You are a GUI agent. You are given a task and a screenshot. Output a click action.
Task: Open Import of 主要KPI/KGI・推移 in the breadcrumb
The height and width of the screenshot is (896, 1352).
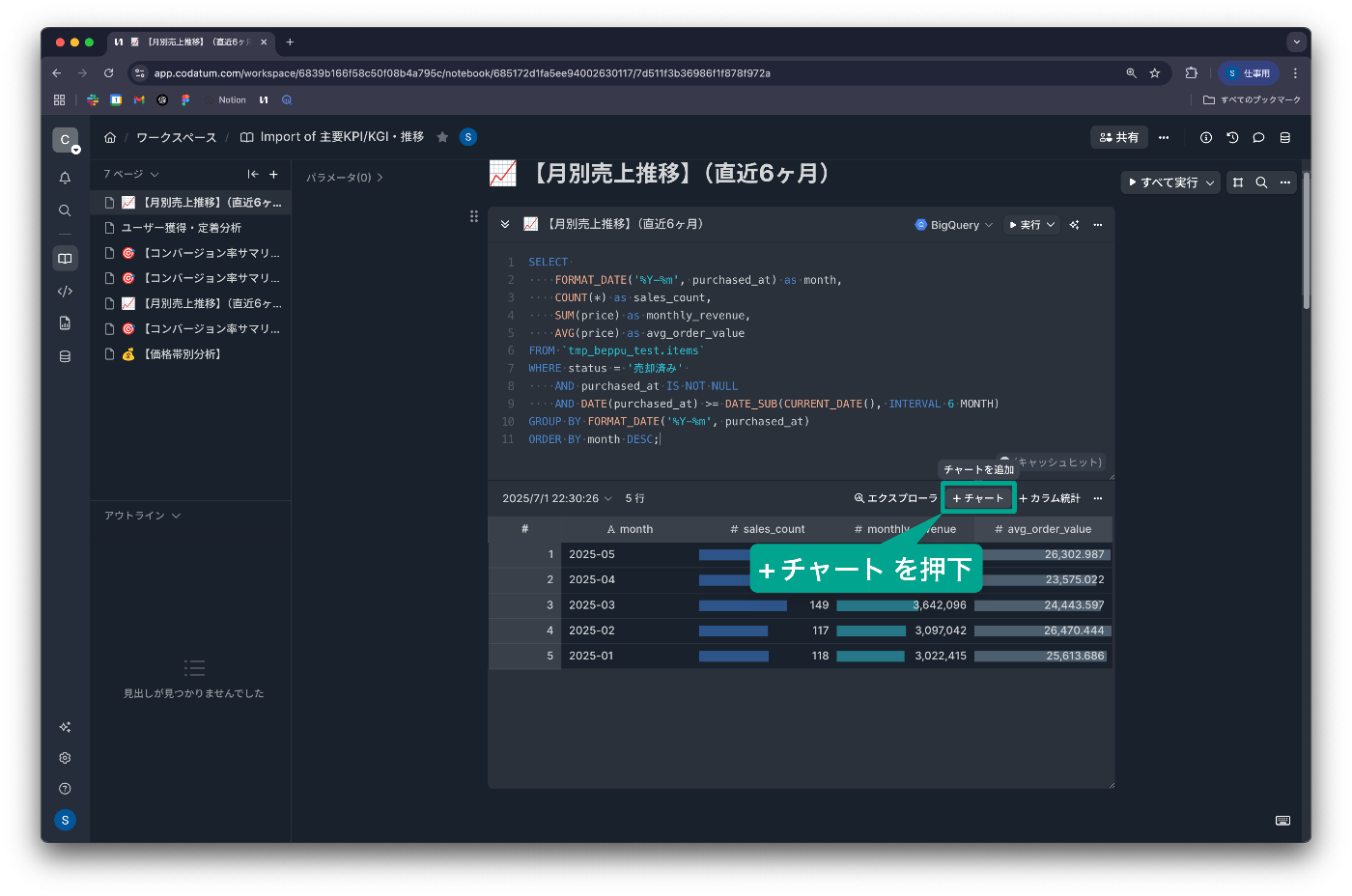tap(332, 137)
